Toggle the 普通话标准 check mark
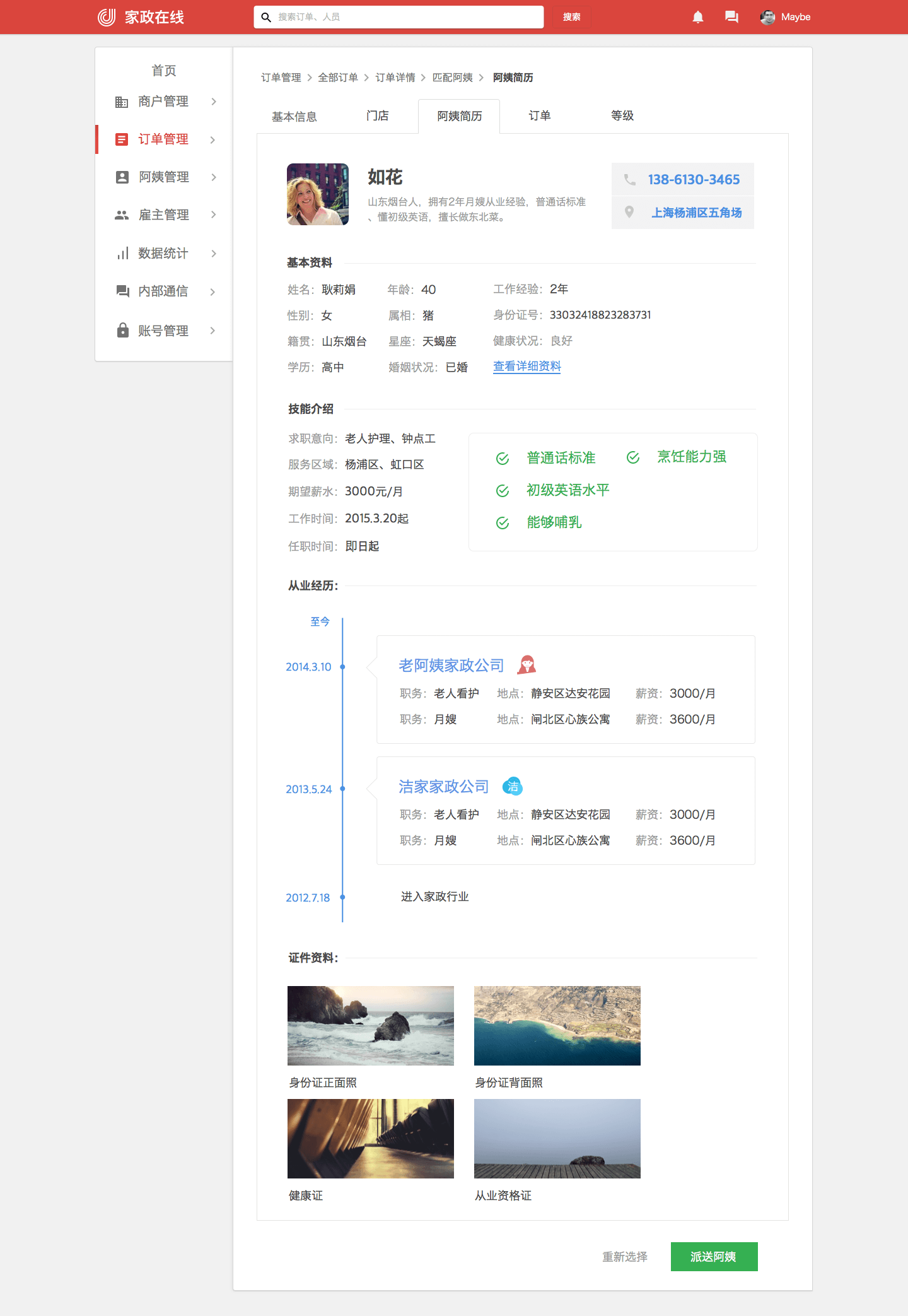 point(503,459)
